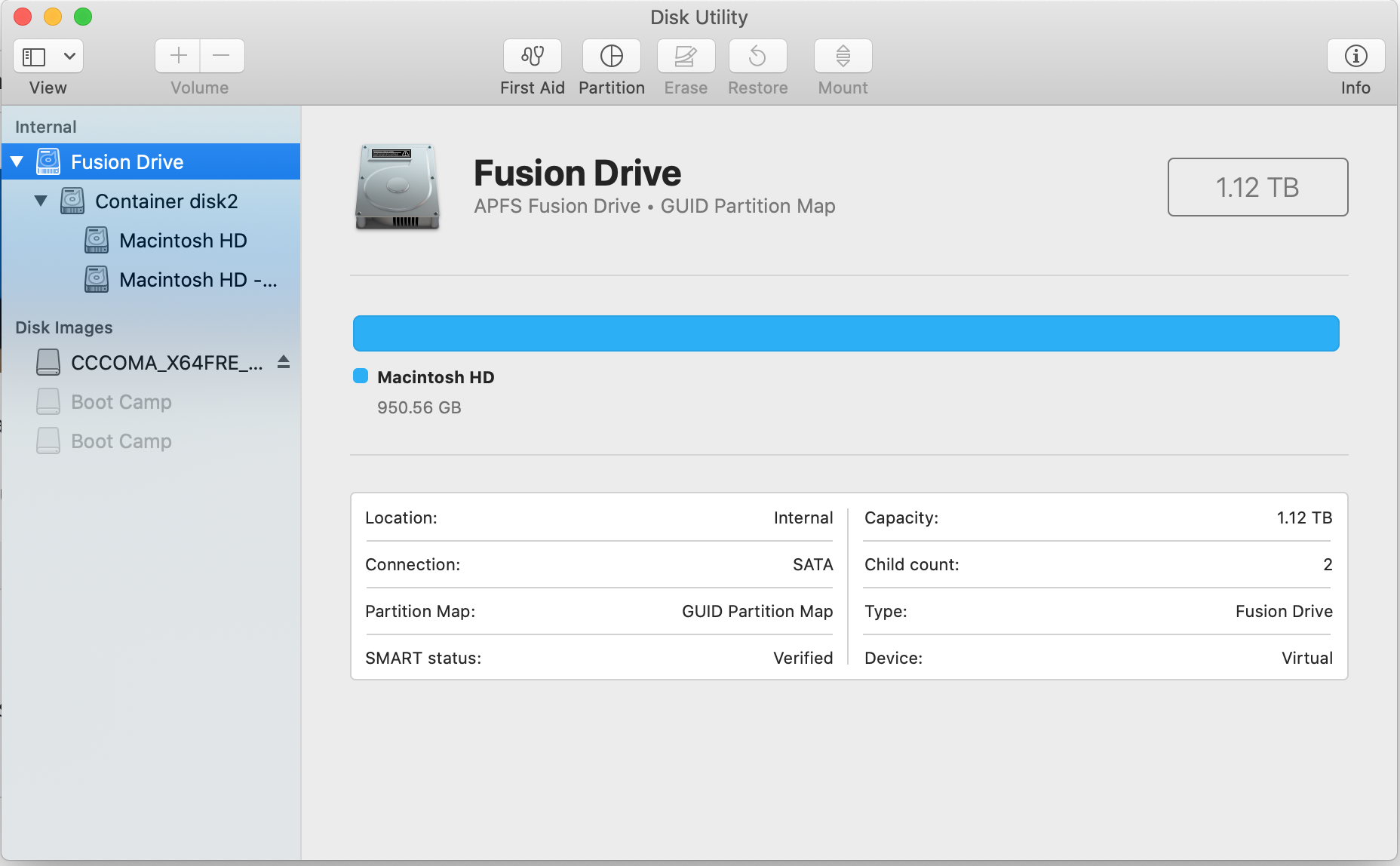Open the Info panel
This screenshot has height=866, width=1400.
click(x=1355, y=57)
